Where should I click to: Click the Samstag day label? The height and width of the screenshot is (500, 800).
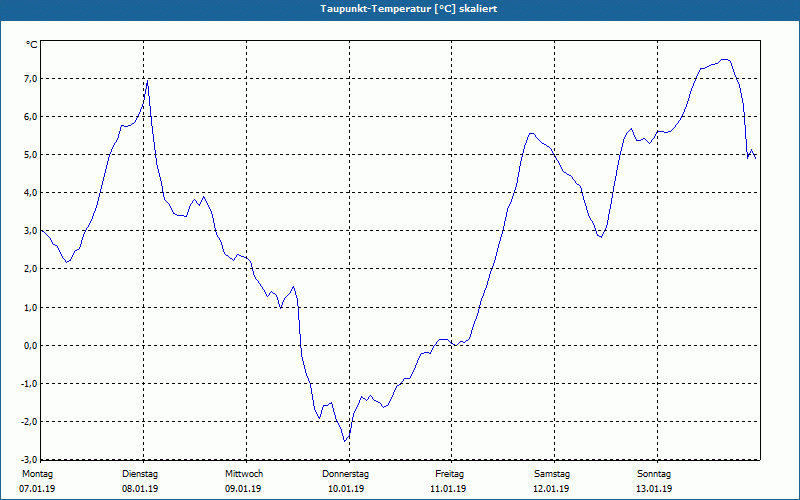(x=552, y=474)
